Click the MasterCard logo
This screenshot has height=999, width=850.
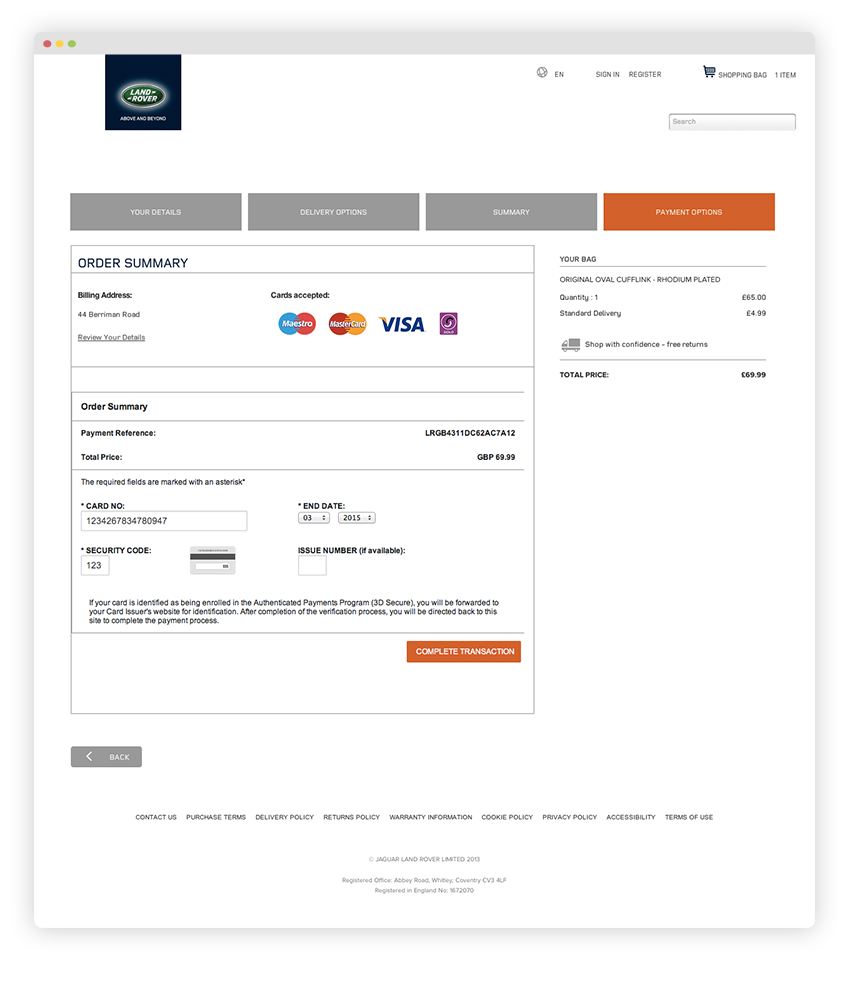[x=347, y=324]
